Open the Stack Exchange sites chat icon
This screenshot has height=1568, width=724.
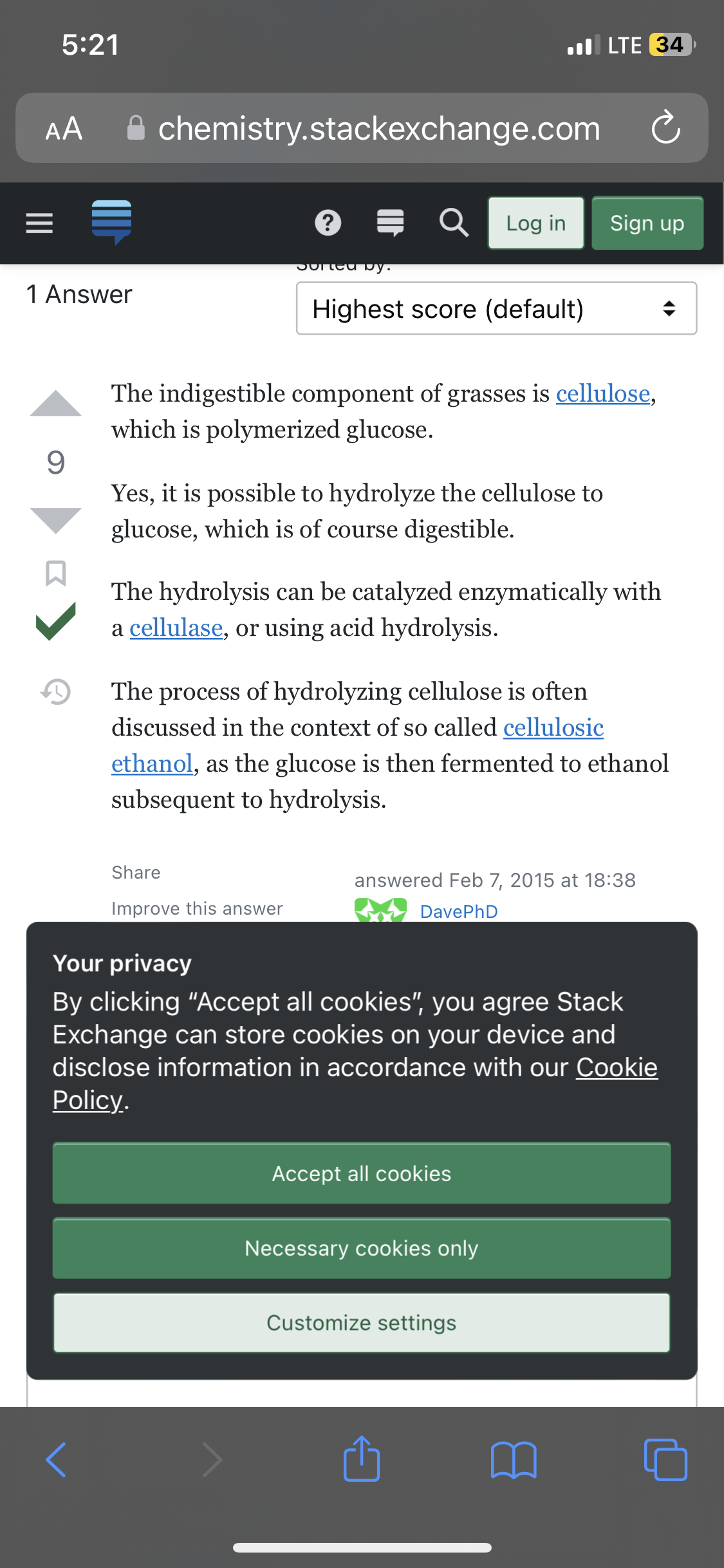(x=390, y=223)
